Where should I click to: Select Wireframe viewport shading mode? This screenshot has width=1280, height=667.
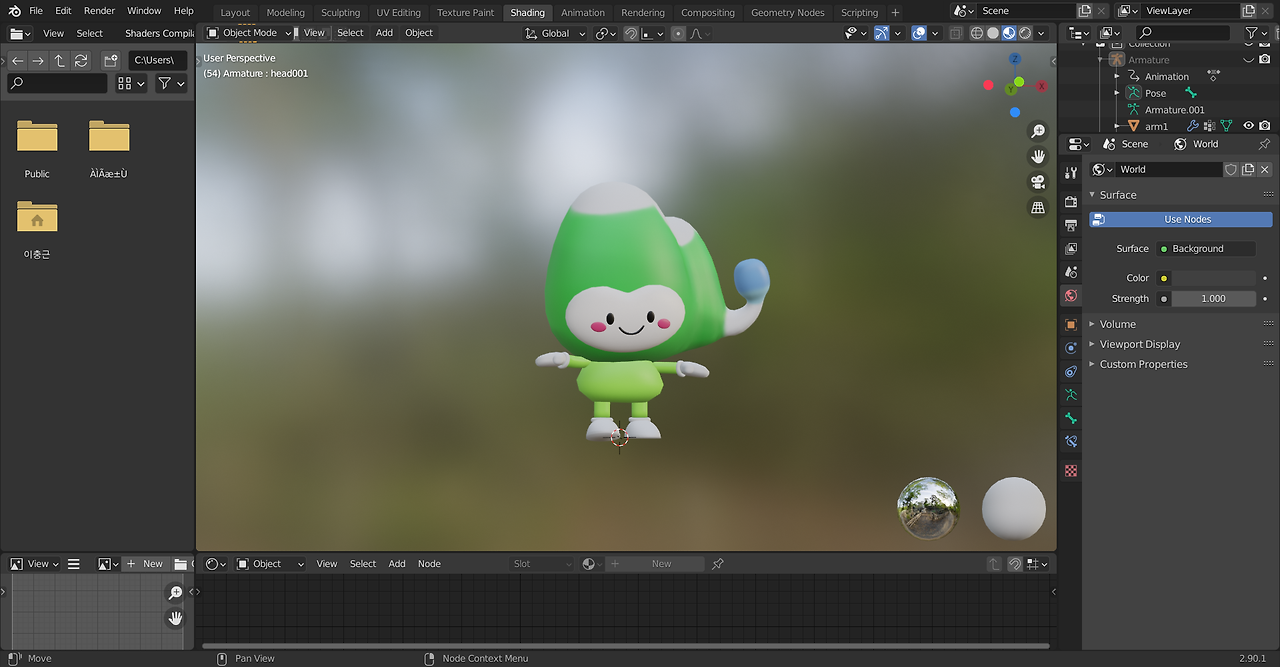977,33
